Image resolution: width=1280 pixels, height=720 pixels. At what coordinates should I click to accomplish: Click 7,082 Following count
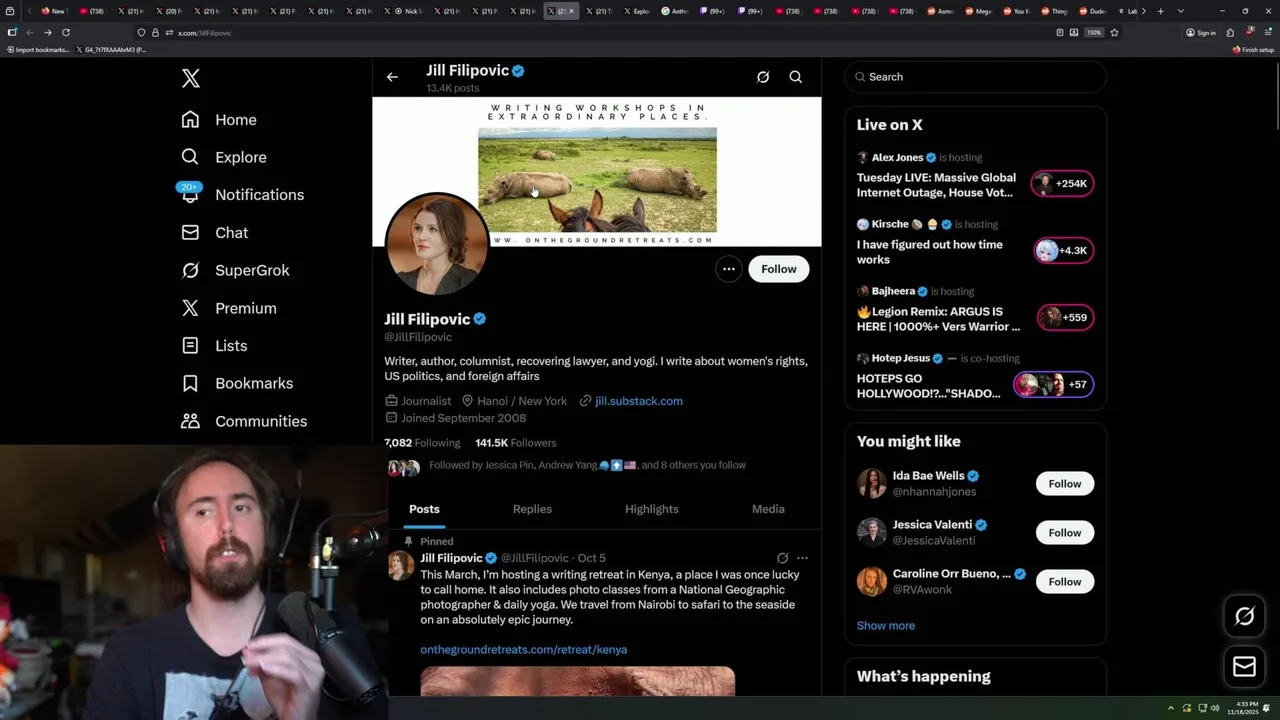[422, 443]
